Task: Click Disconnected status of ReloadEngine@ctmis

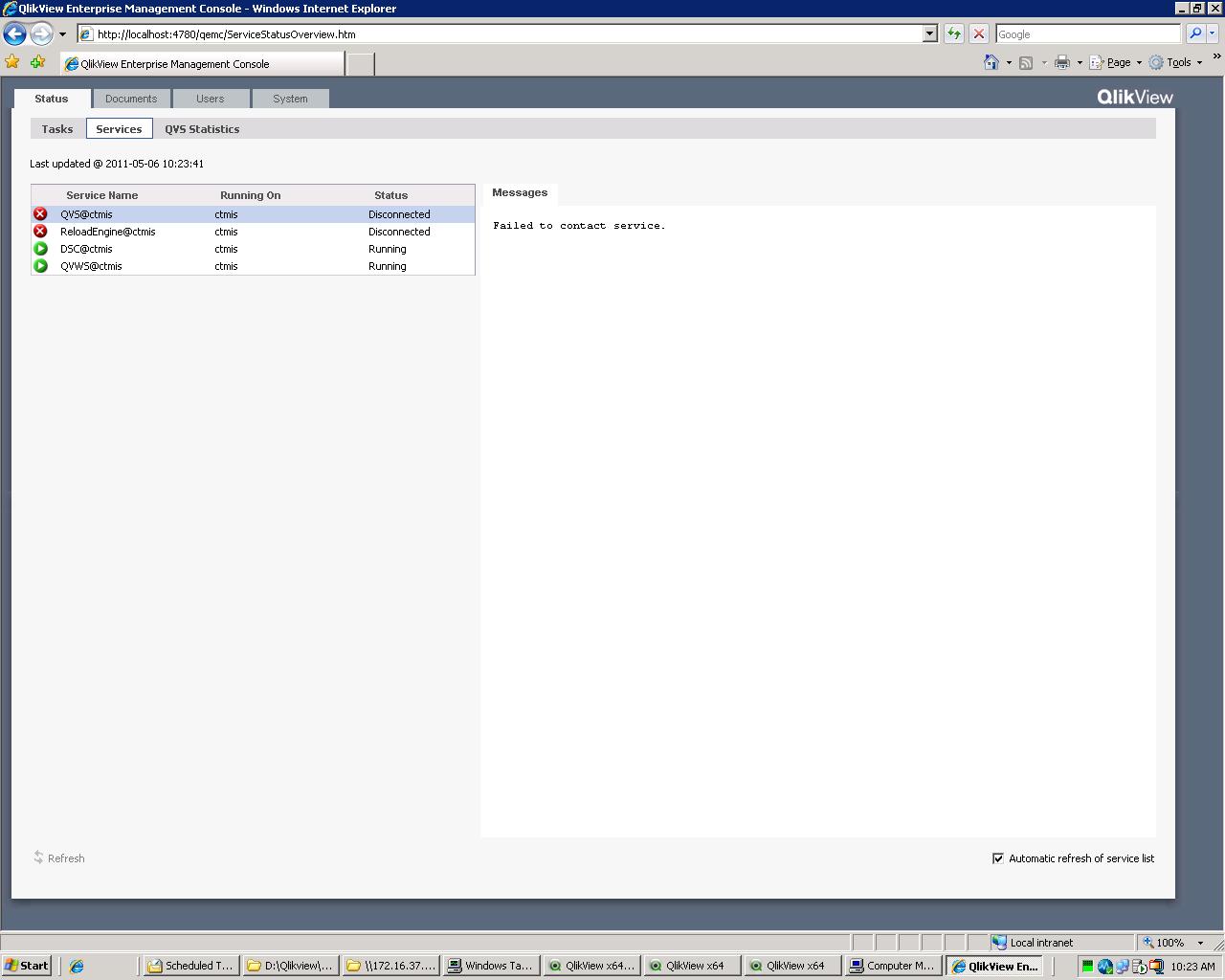Action: tap(399, 232)
